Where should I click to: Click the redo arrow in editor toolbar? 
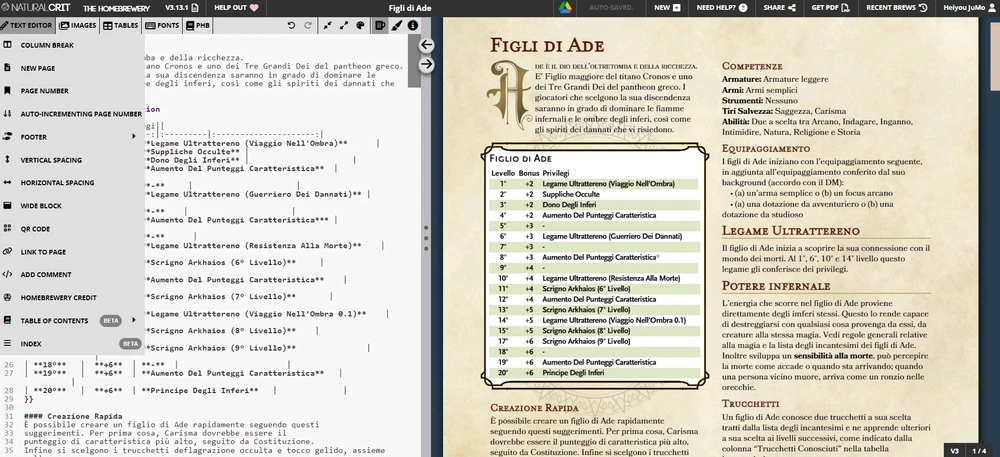pos(310,25)
